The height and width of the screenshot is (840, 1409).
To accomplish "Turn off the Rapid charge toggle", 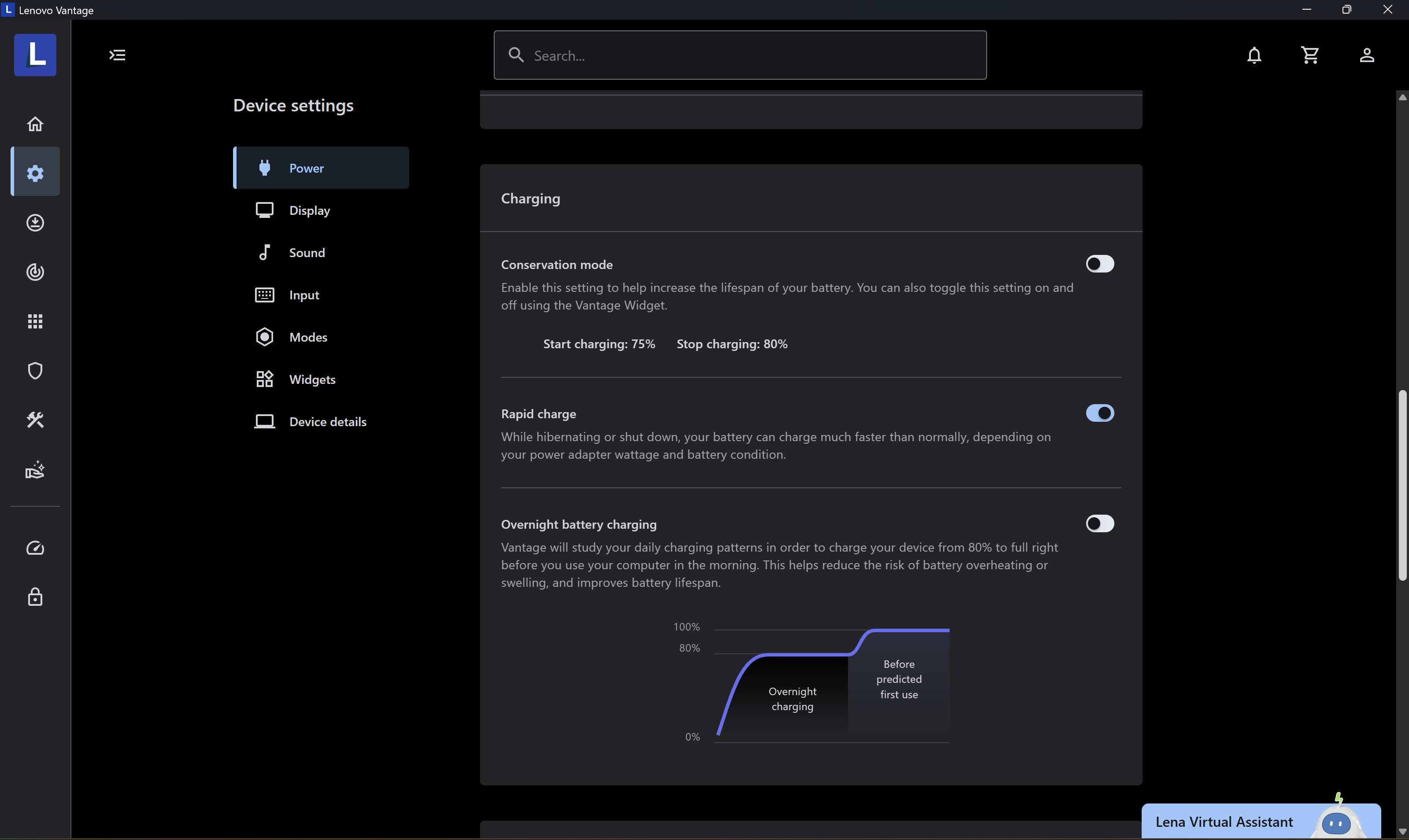I will click(1099, 413).
